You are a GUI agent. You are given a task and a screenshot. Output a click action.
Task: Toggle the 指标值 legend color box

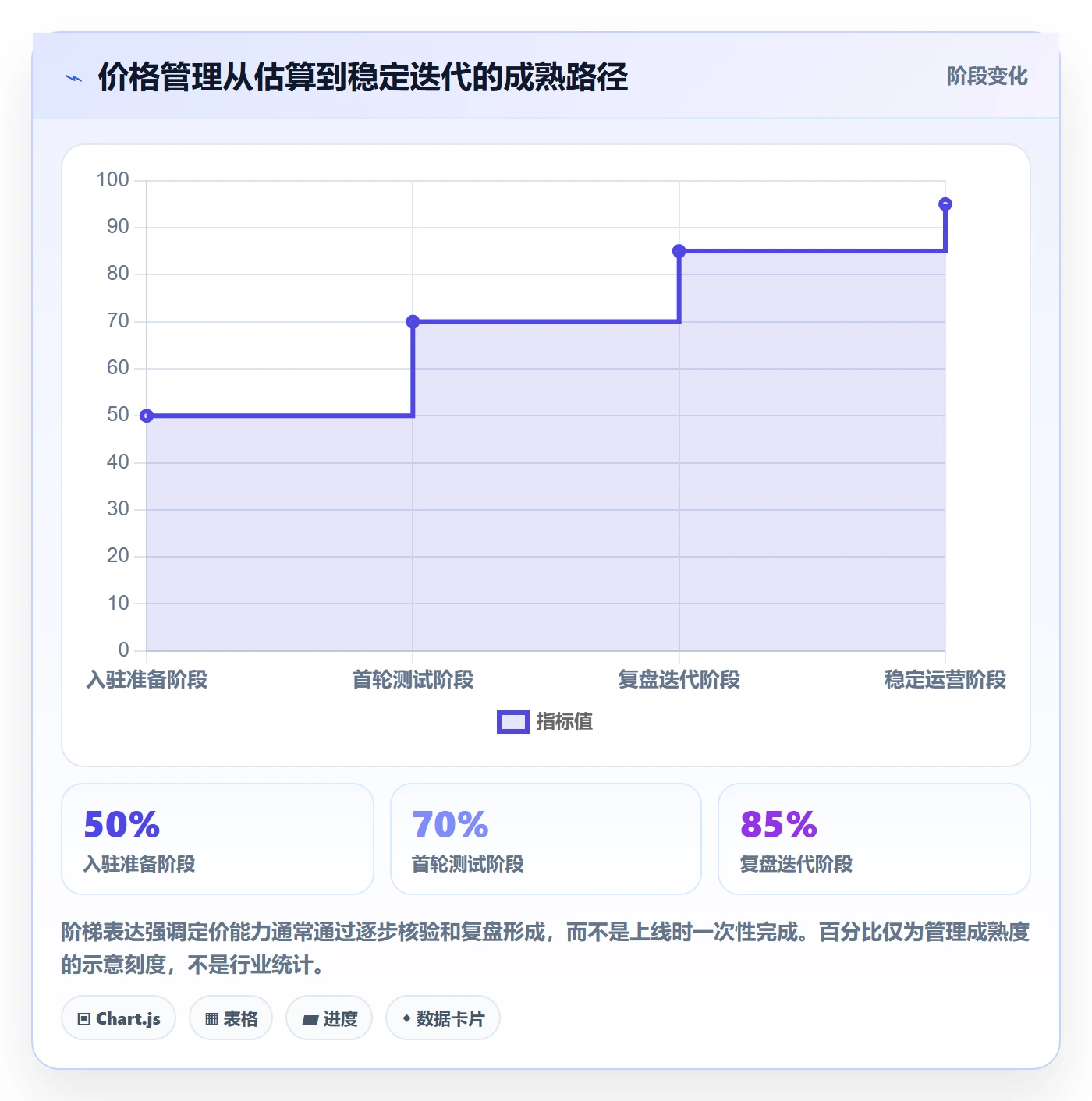513,722
